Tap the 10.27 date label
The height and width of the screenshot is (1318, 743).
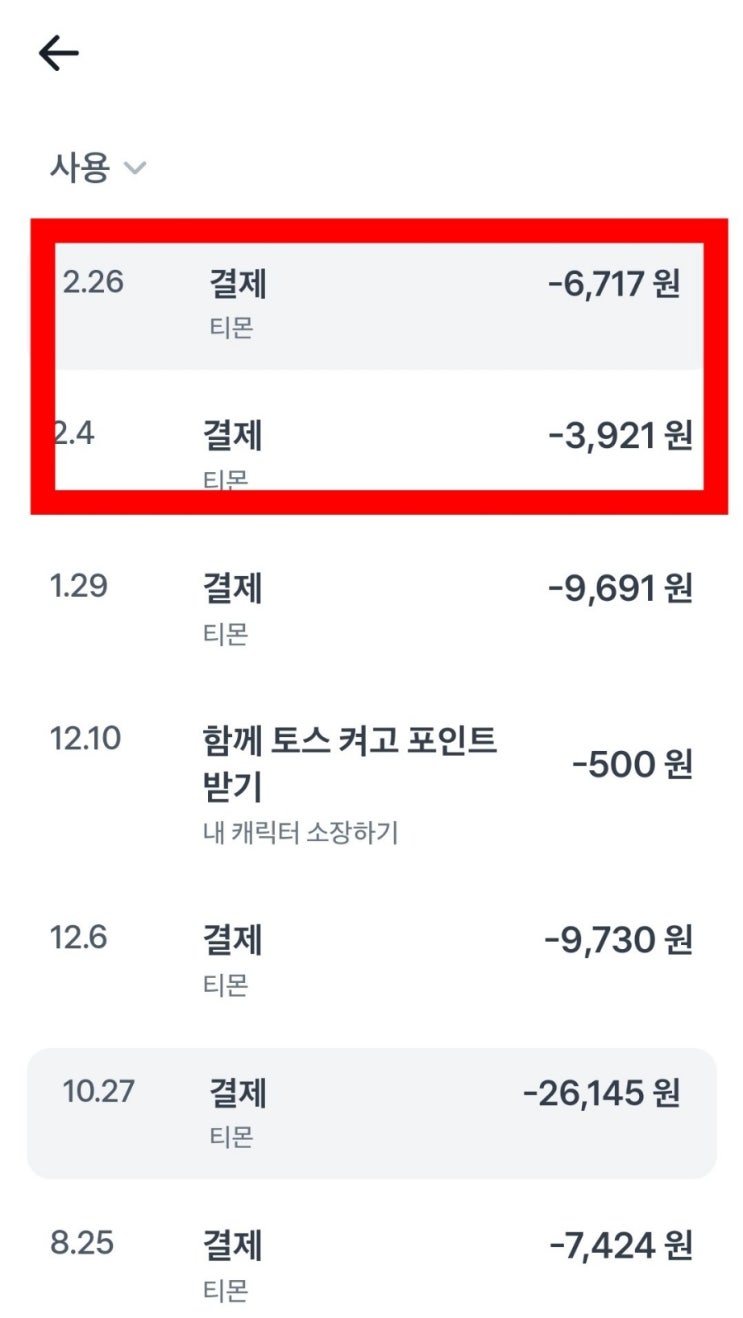click(x=98, y=1092)
